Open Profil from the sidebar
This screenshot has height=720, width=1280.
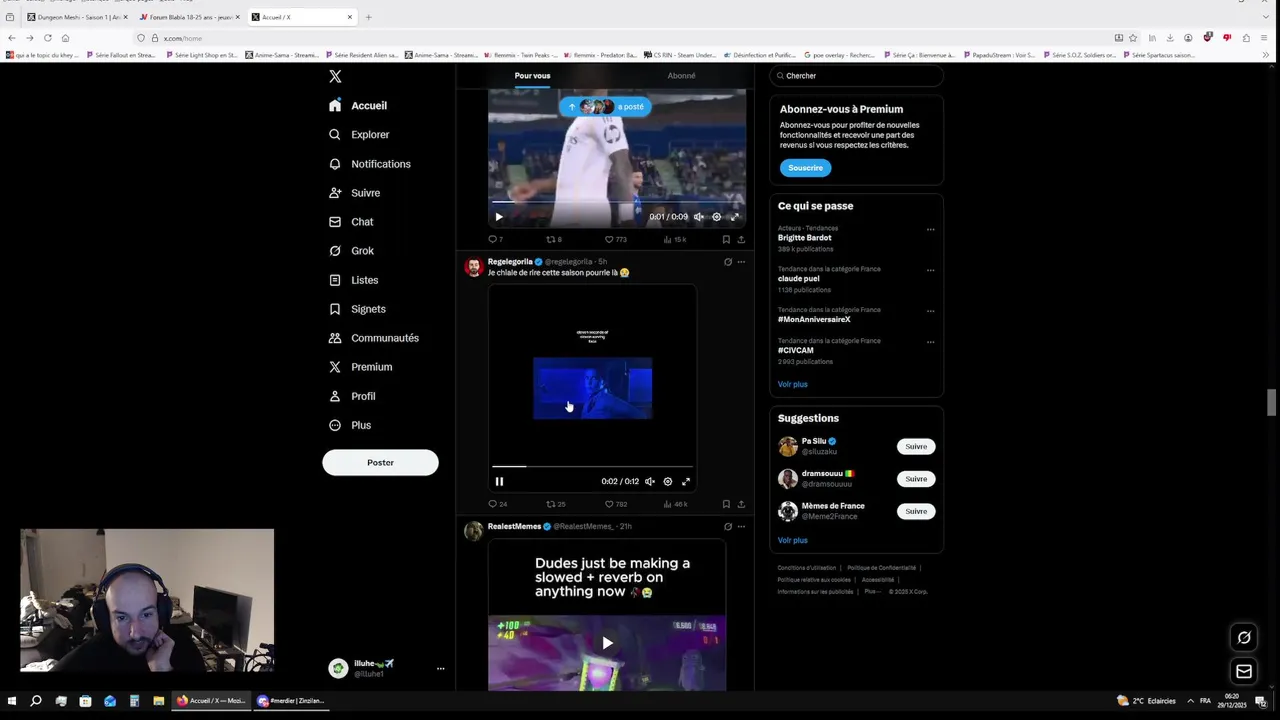(x=352, y=396)
